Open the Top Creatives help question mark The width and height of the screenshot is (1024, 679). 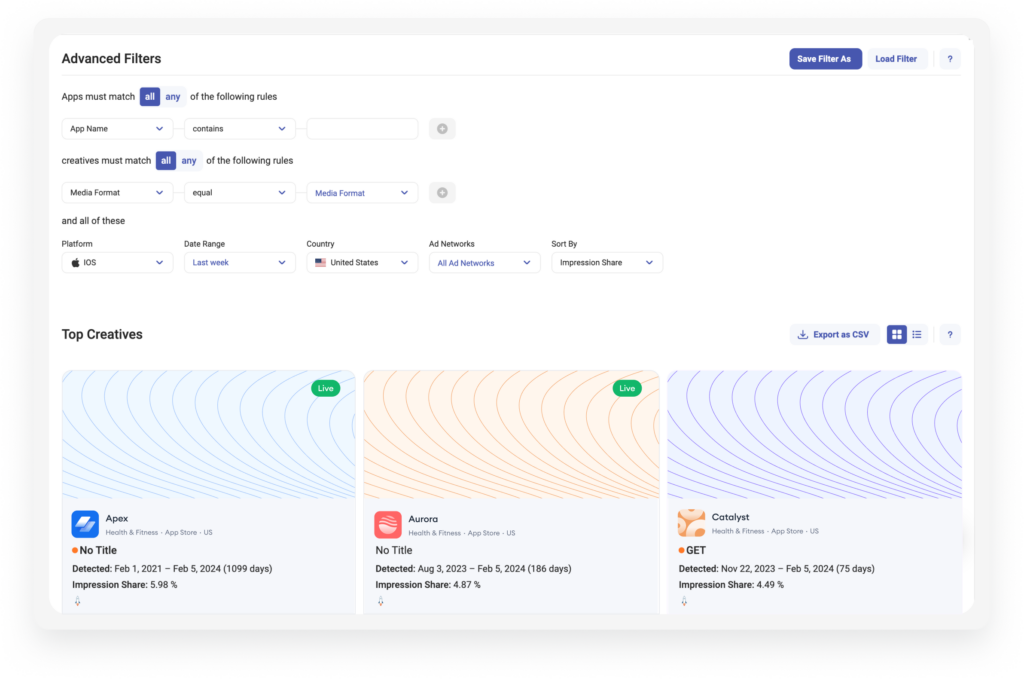pyautogui.click(x=950, y=334)
